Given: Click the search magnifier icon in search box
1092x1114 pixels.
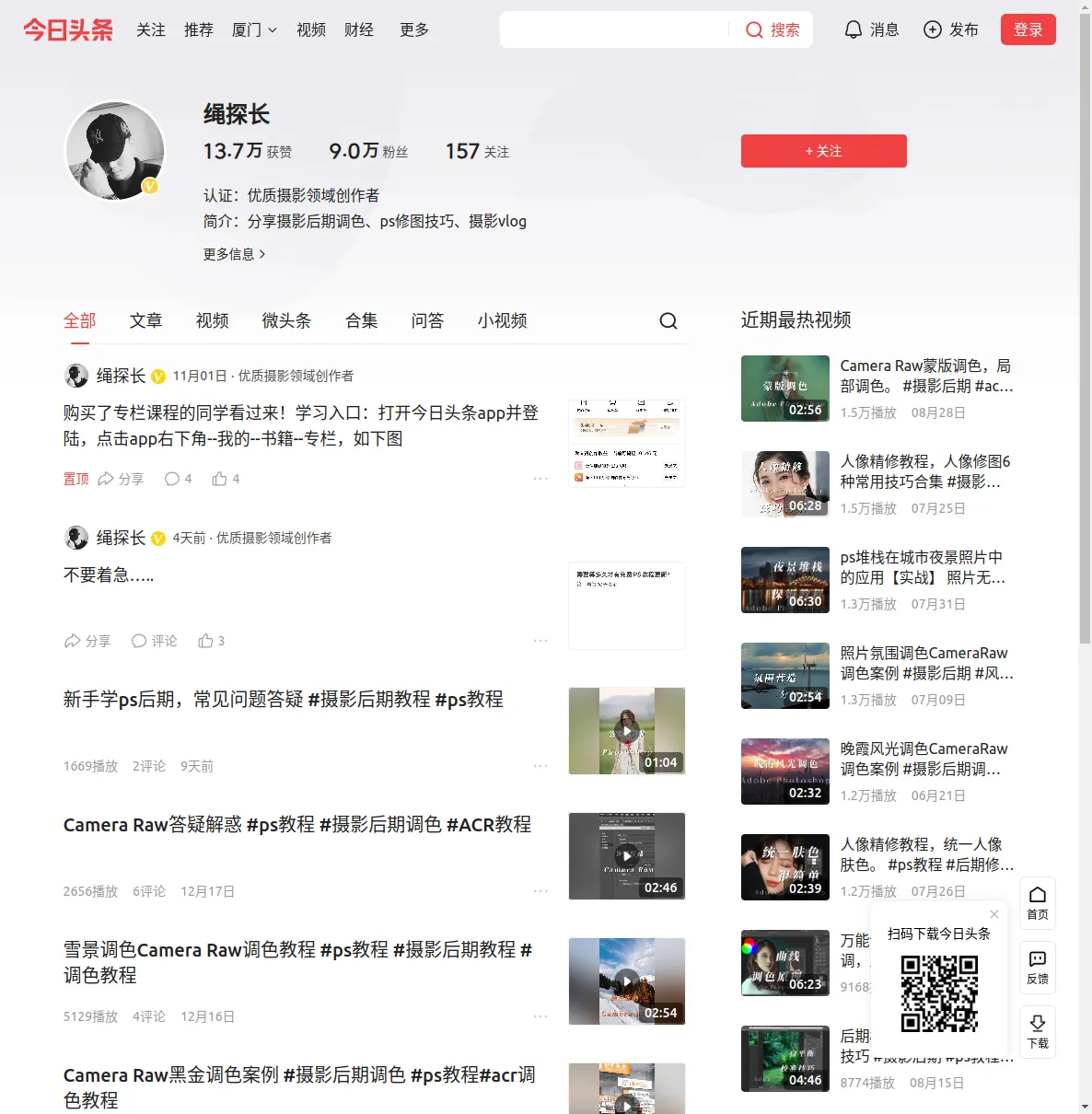Looking at the screenshot, I should (x=754, y=30).
